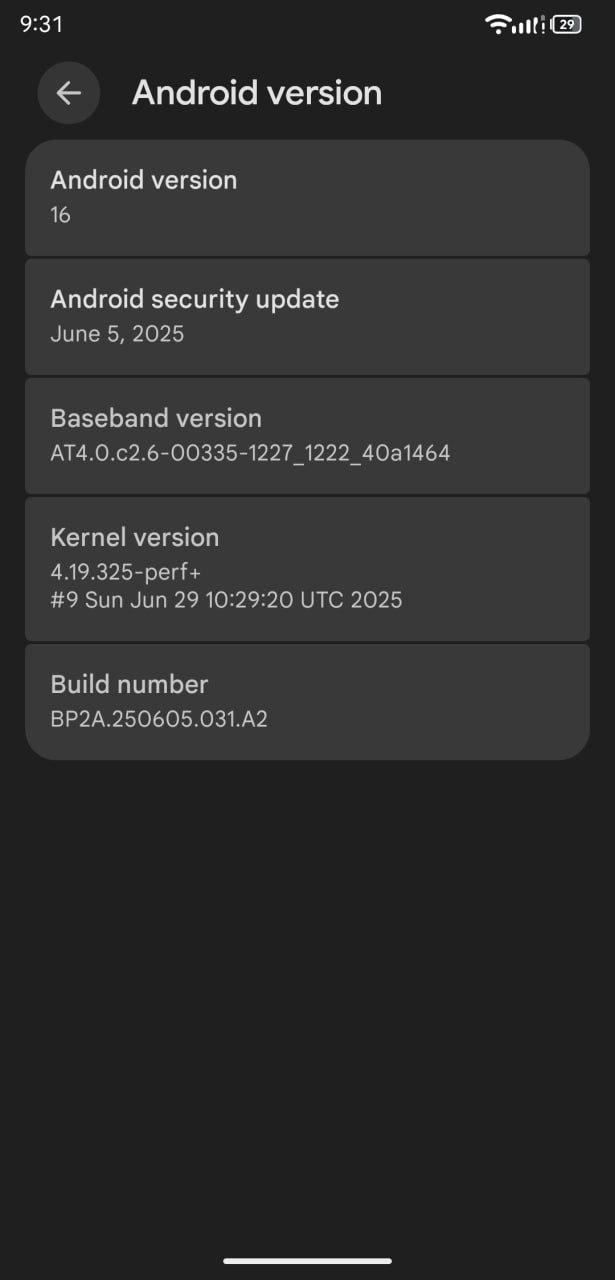The height and width of the screenshot is (1280, 615).
Task: Tap the 9:31 clock in status bar
Action: click(x=41, y=24)
